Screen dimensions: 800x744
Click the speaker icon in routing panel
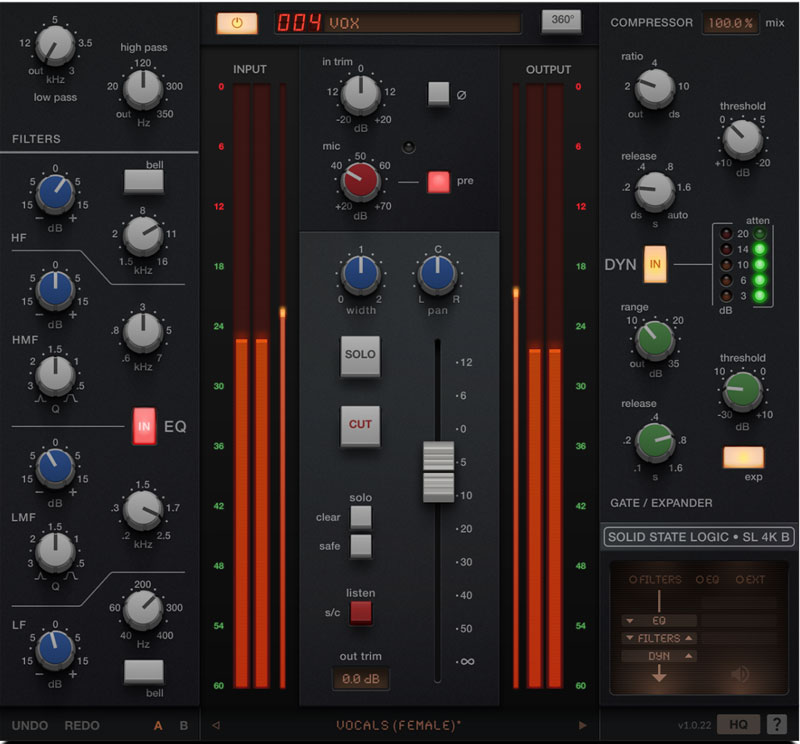pyautogui.click(x=740, y=674)
